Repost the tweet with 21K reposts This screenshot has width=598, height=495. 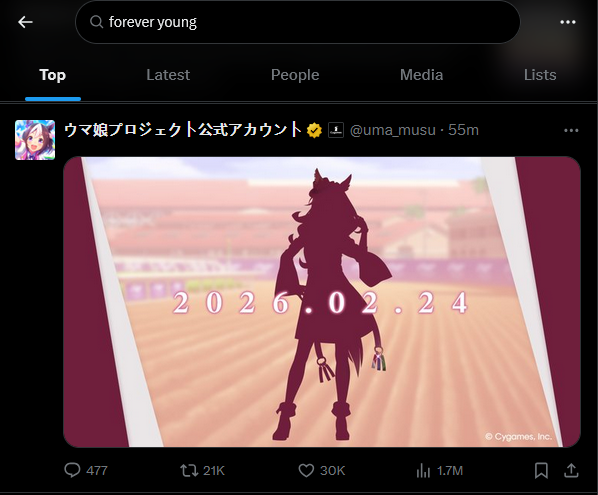point(203,470)
